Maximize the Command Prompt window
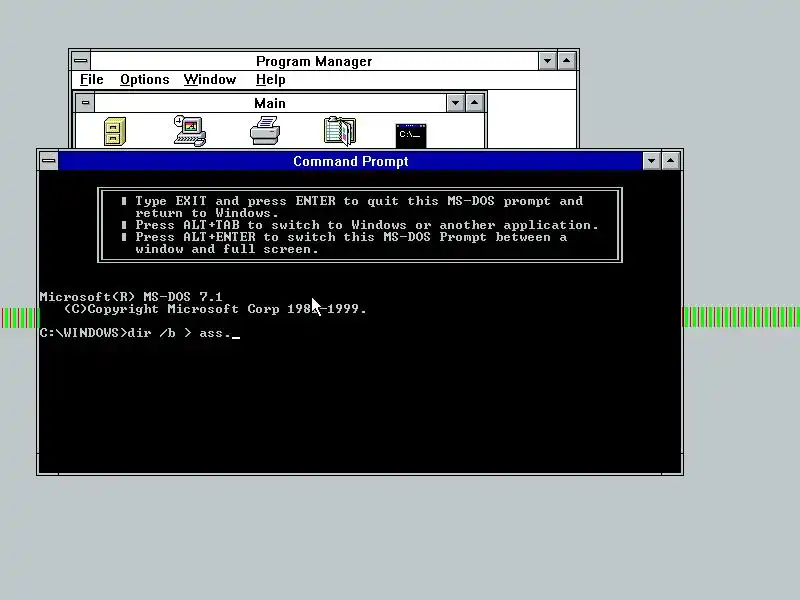Image resolution: width=800 pixels, height=600 pixels. [x=670, y=161]
